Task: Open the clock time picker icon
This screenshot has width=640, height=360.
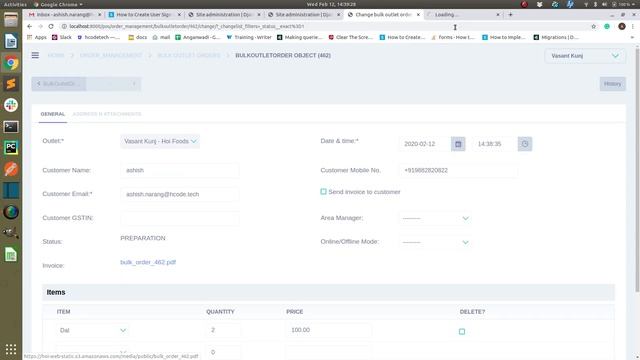Action: (x=525, y=144)
